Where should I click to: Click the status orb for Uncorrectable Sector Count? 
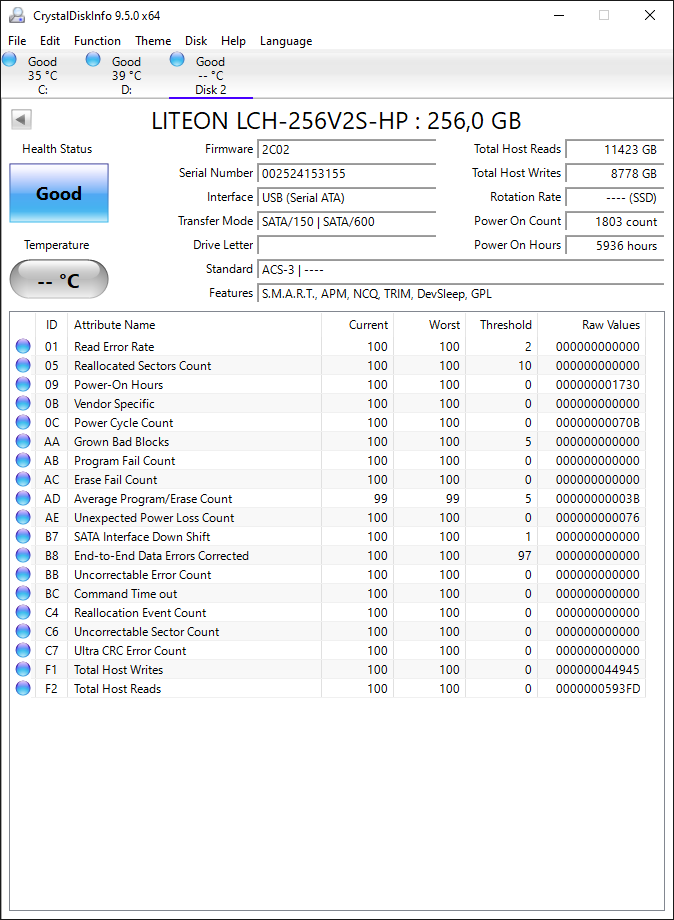click(23, 631)
